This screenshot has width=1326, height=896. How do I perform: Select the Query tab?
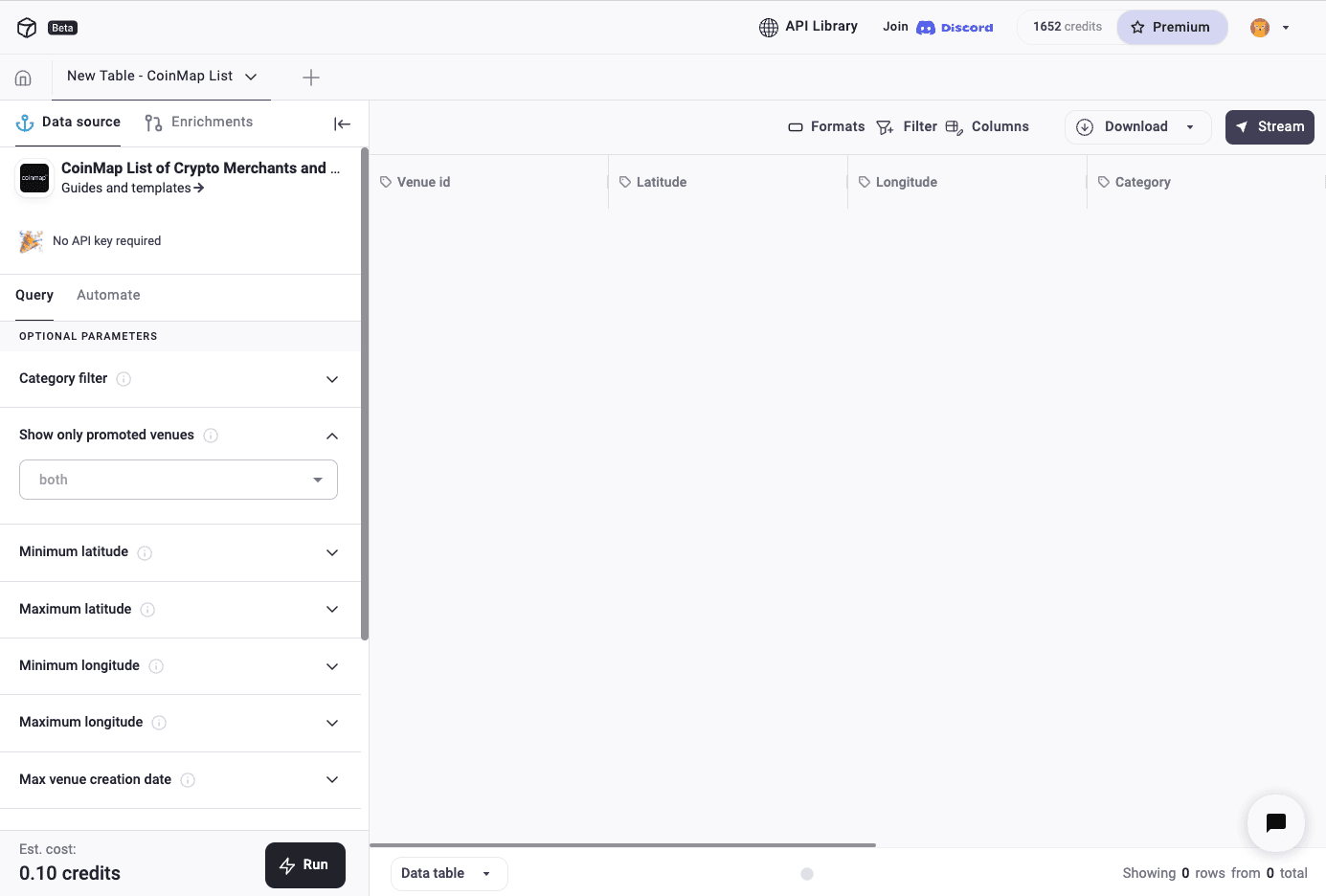coord(34,295)
